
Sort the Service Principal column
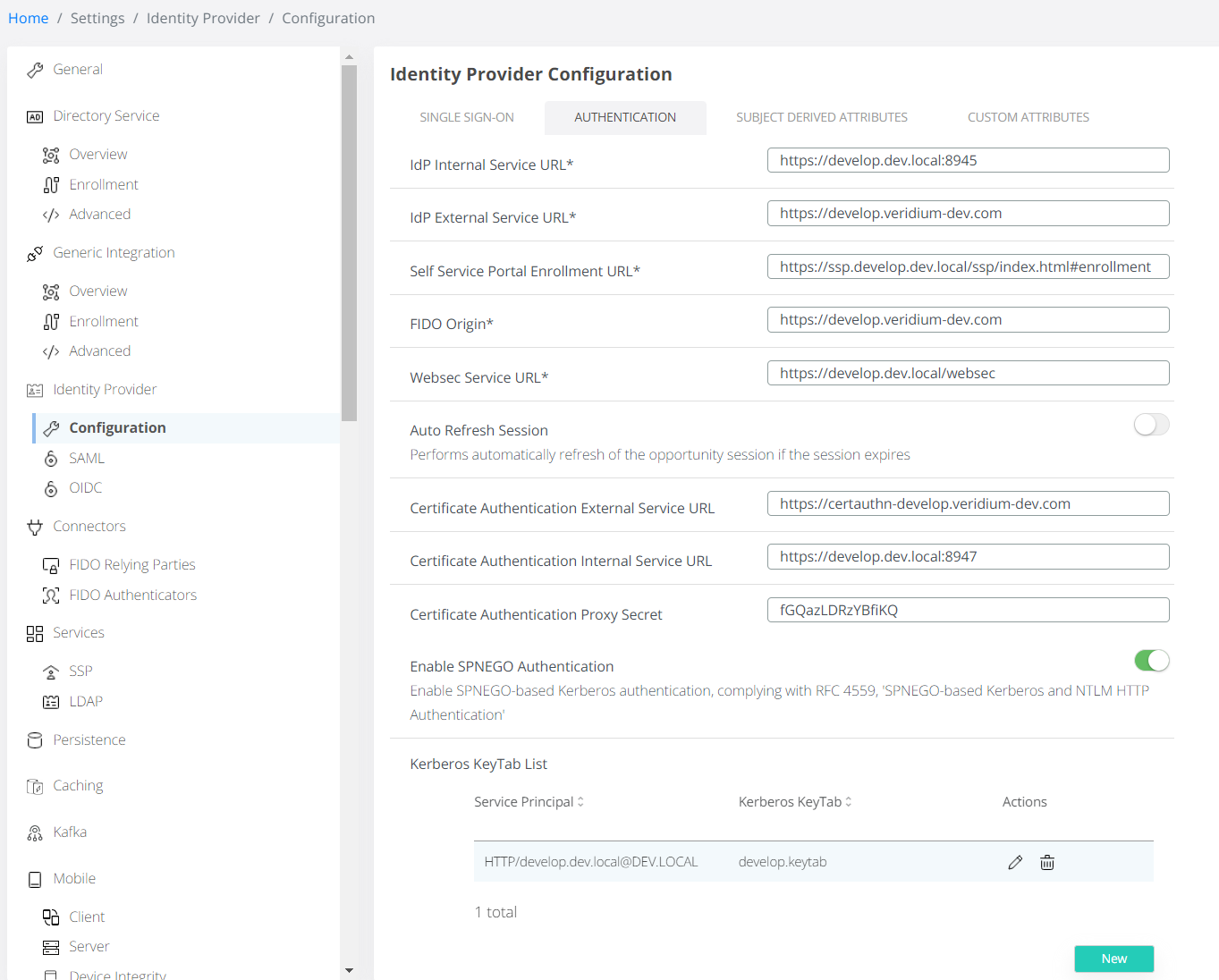point(580,801)
